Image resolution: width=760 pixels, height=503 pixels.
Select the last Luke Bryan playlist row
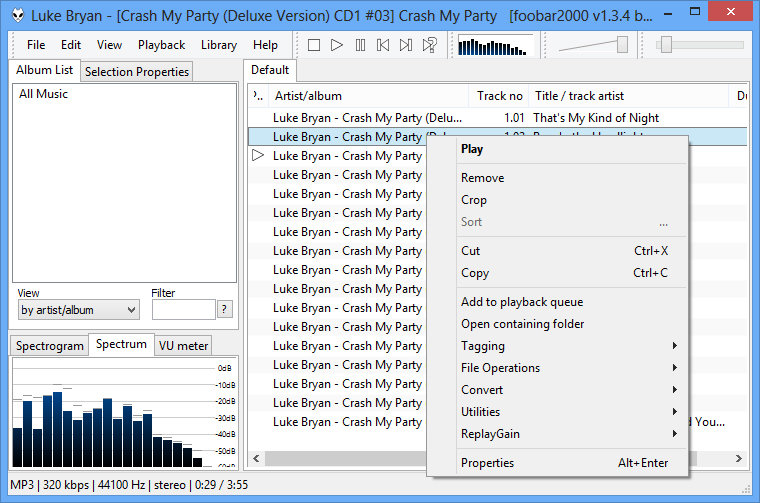(x=337, y=422)
